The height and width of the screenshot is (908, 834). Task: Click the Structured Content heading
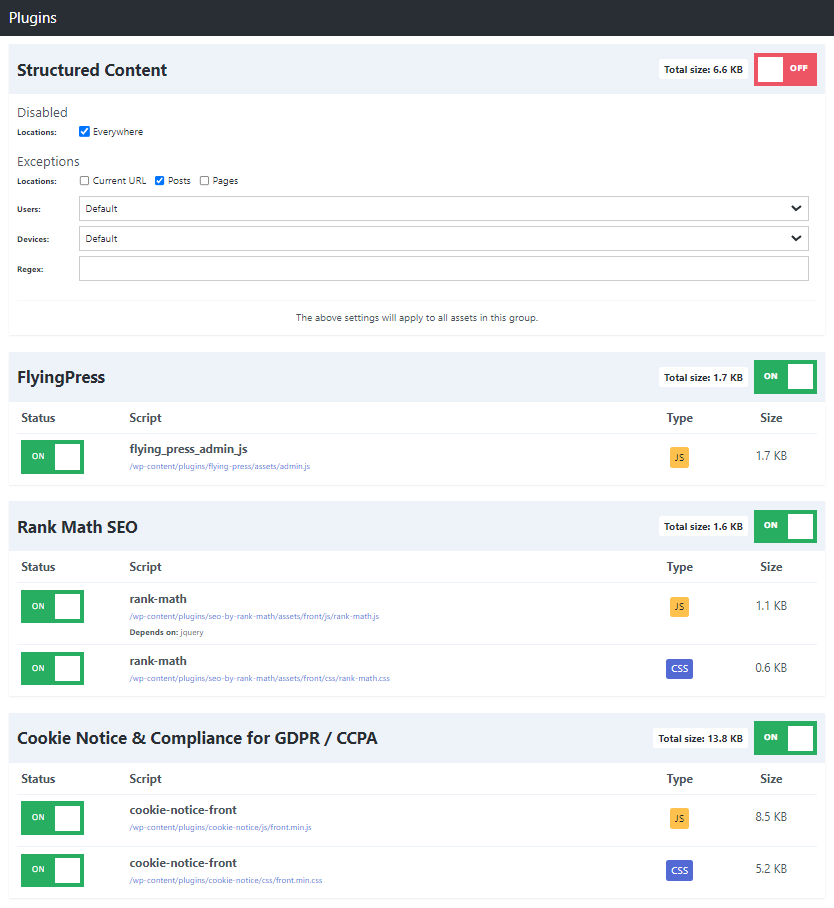click(x=92, y=70)
